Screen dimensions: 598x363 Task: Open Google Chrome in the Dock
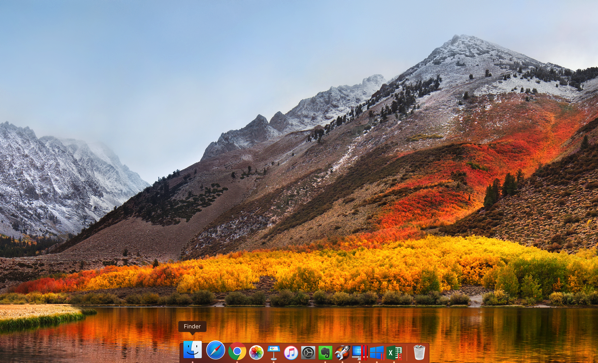pyautogui.click(x=237, y=351)
